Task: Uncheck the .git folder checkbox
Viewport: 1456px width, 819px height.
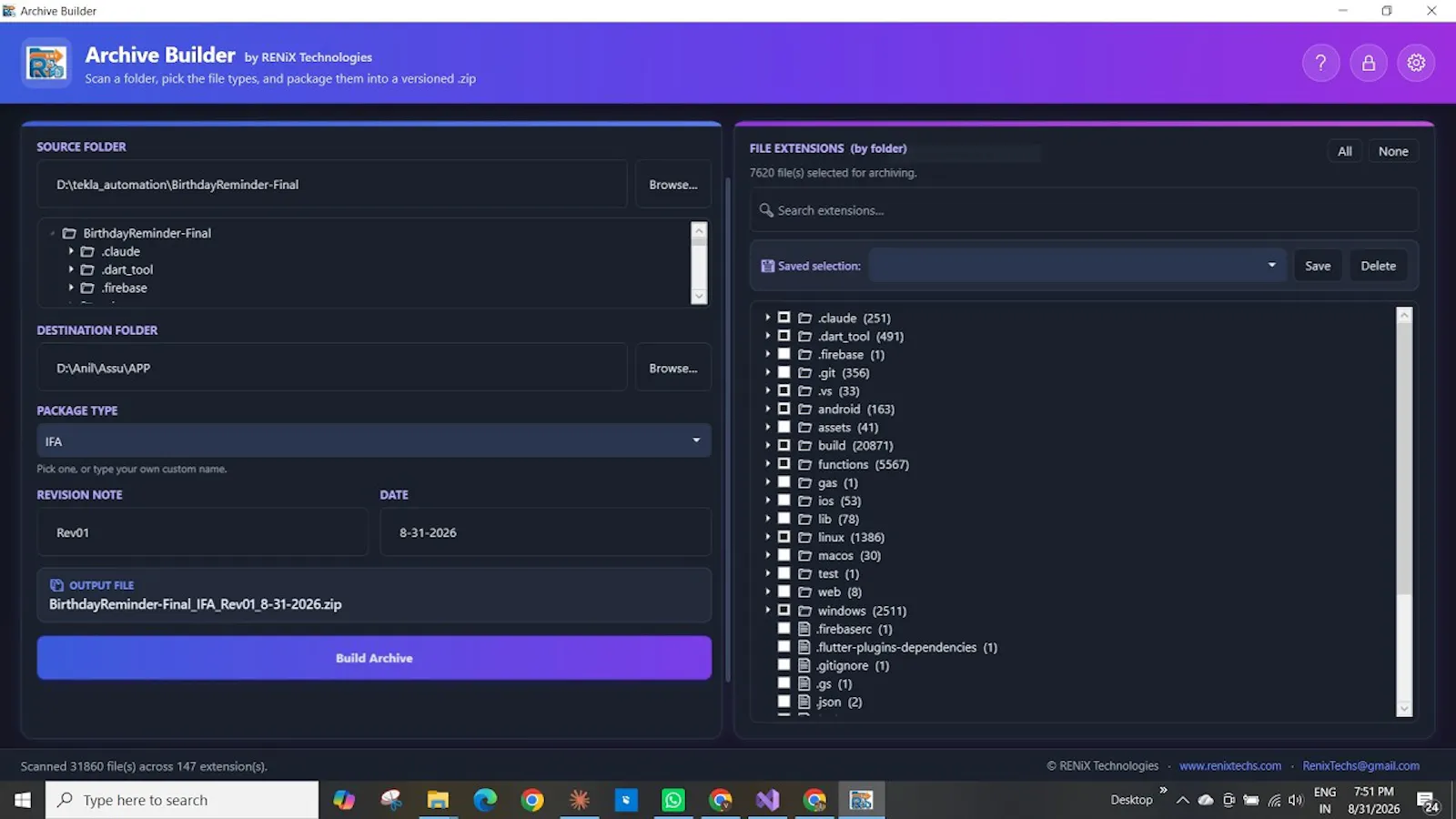Action: [784, 372]
